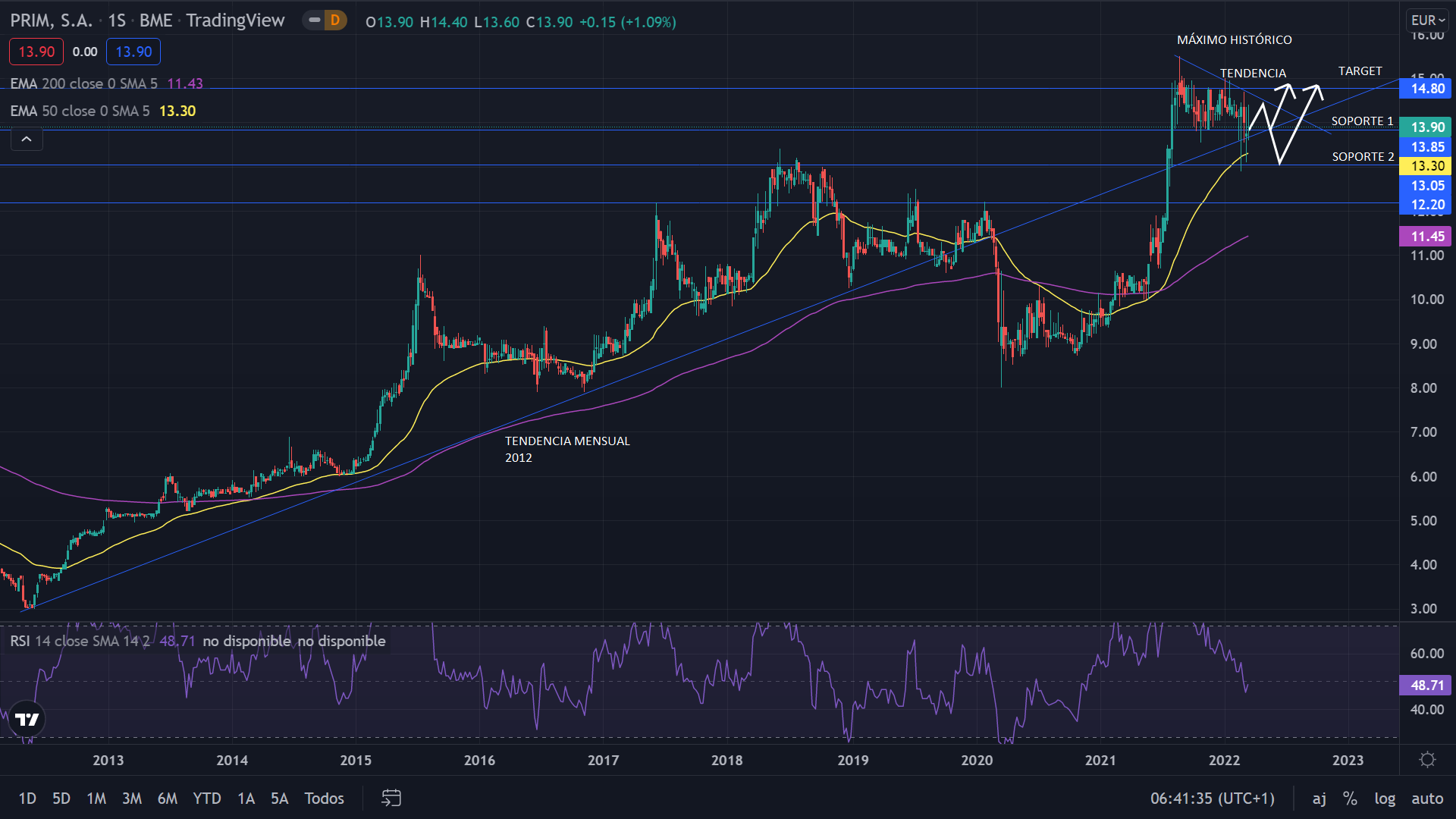The image size is (1456, 819).
Task: Click the yellow 13.30 EMA price label
Action: tap(1425, 166)
